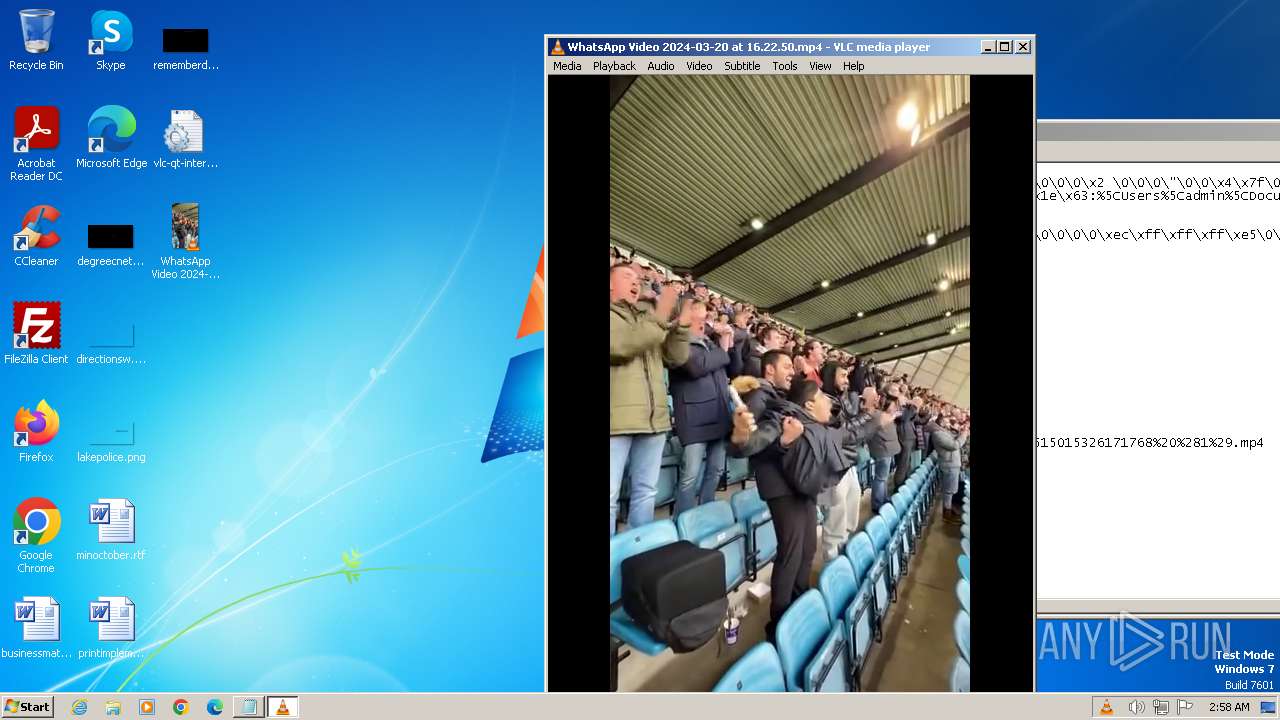
Task: Open the VLC Playback menu
Action: (x=614, y=66)
